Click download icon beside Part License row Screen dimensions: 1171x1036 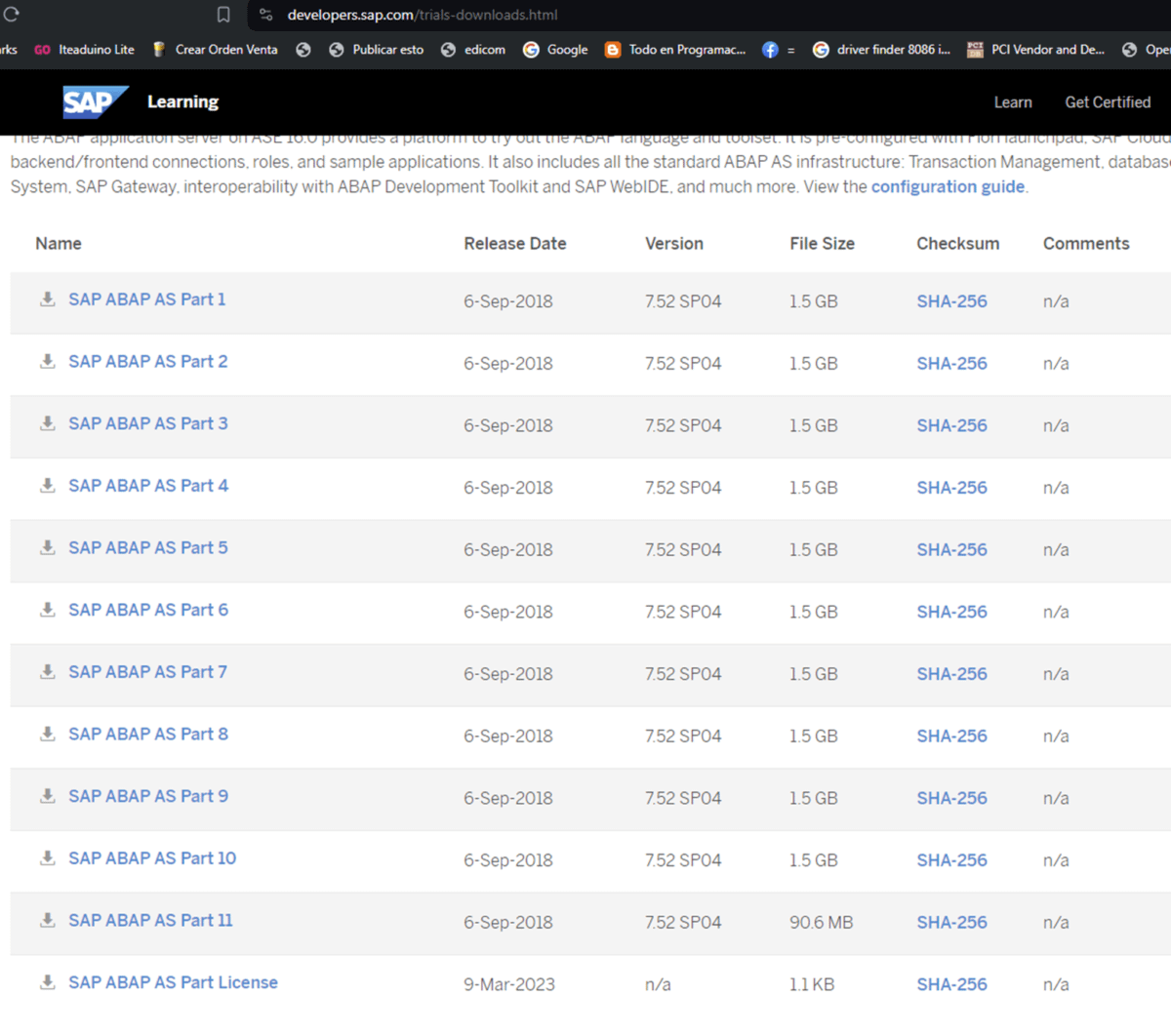47,982
